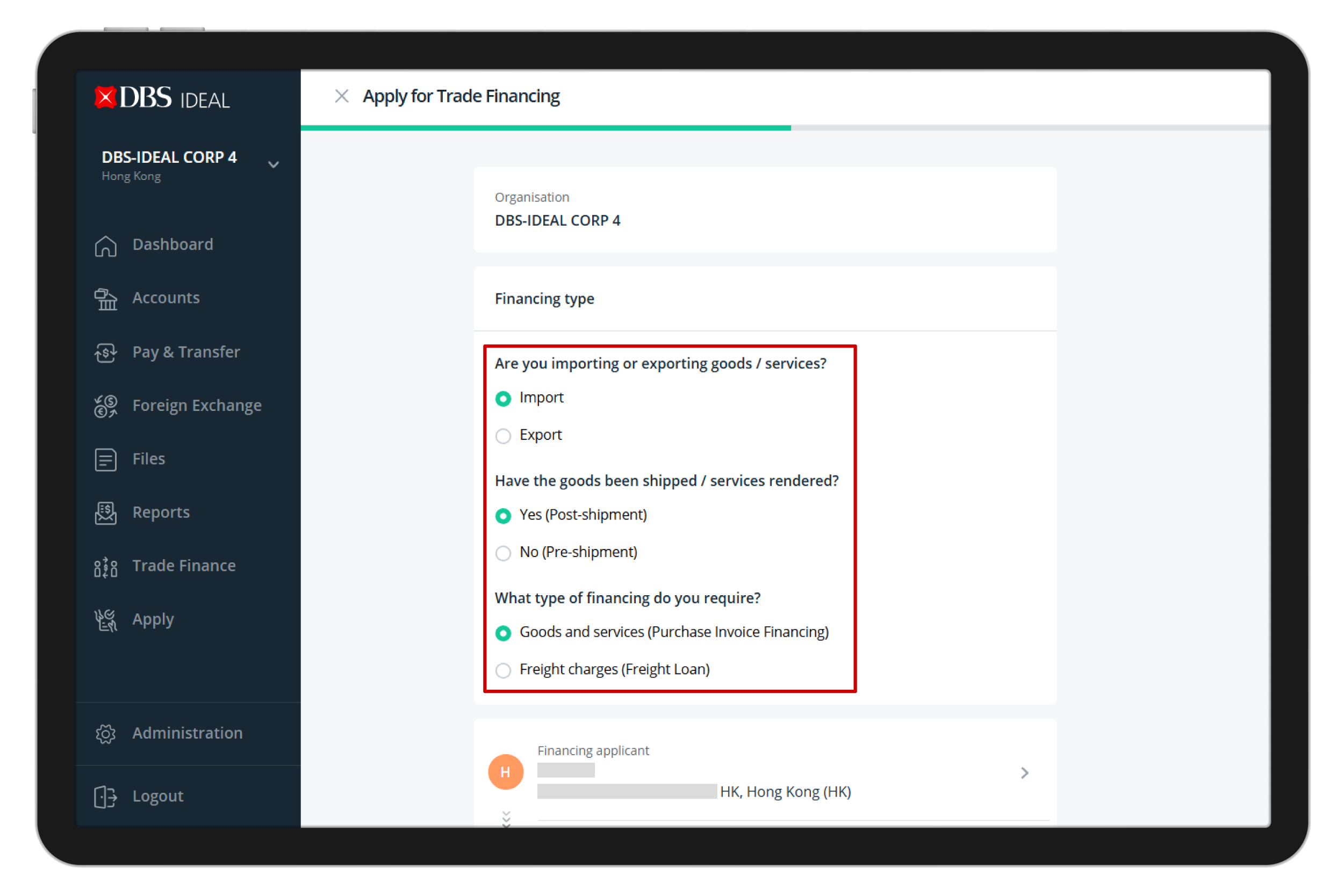Click the Trade Finance sidebar icon
The width and height of the screenshot is (1344, 896).
tap(106, 567)
